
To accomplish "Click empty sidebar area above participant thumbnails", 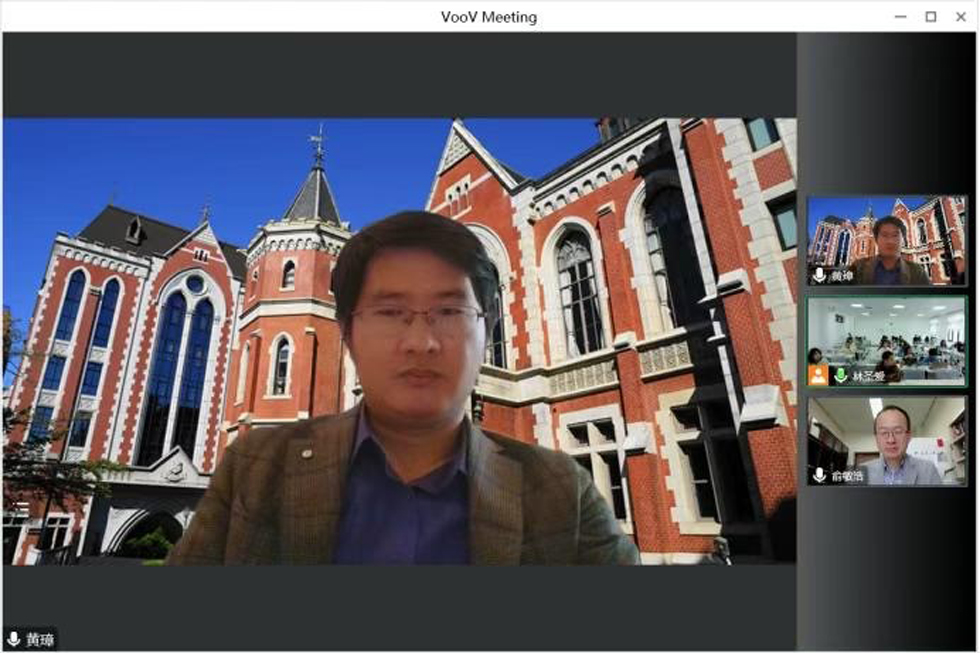I will click(887, 110).
